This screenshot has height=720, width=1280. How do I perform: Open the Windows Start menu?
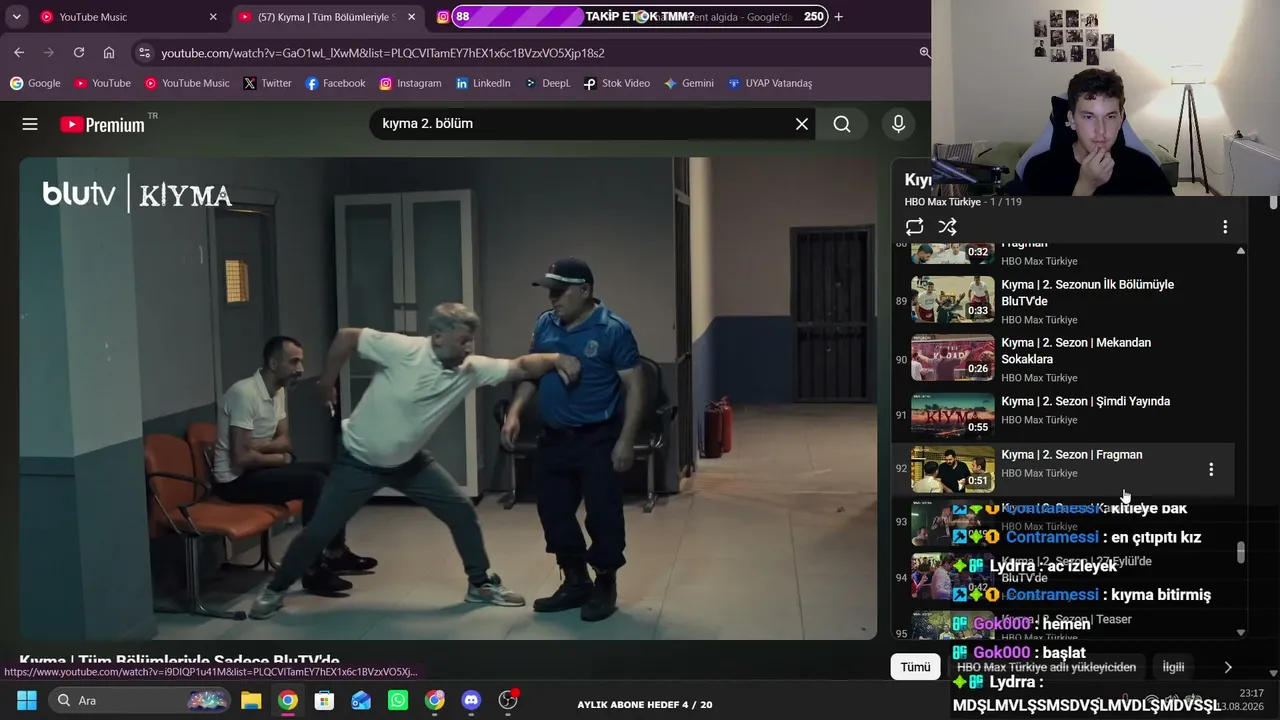point(26,700)
